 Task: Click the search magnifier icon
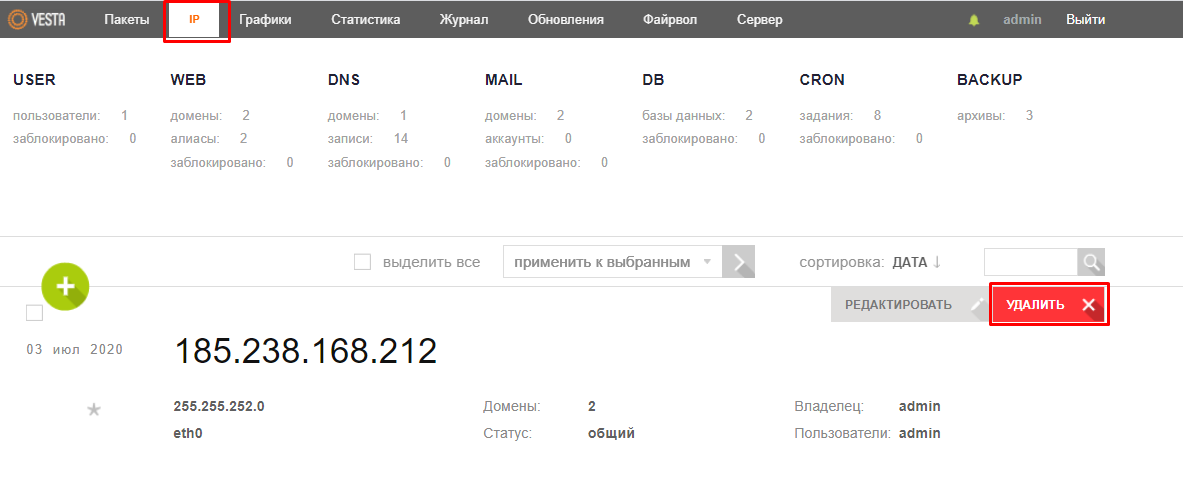click(x=1091, y=262)
